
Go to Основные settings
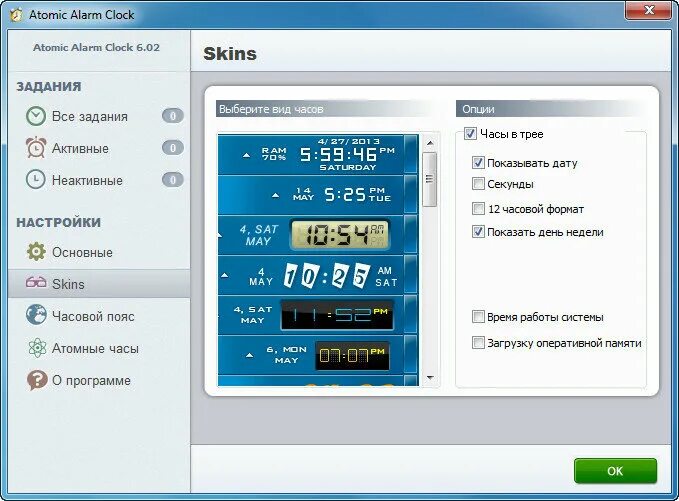click(x=82, y=252)
